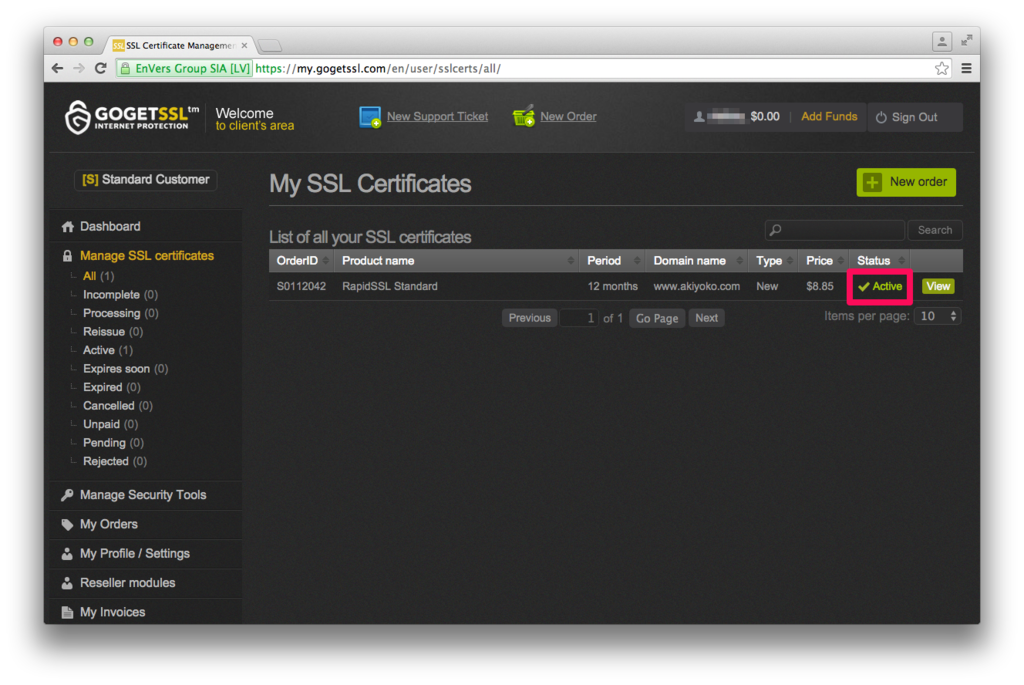1024x685 pixels.
Task: Click the Sign Out power icon
Action: (881, 118)
